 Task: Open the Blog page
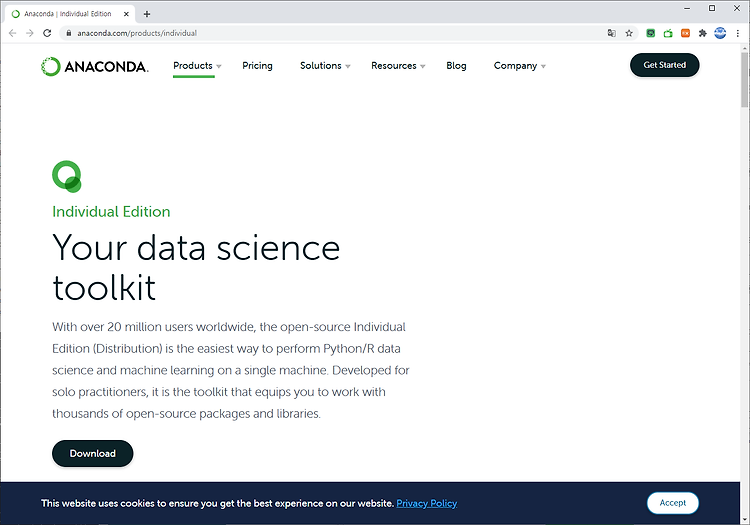click(456, 66)
